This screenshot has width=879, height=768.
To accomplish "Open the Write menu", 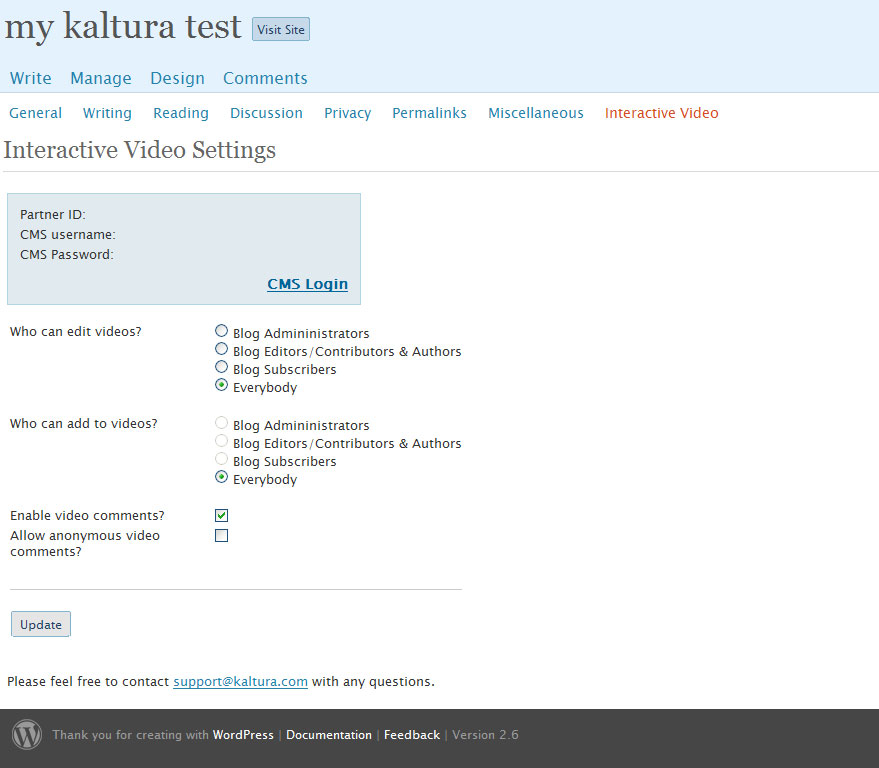I will click(31, 78).
